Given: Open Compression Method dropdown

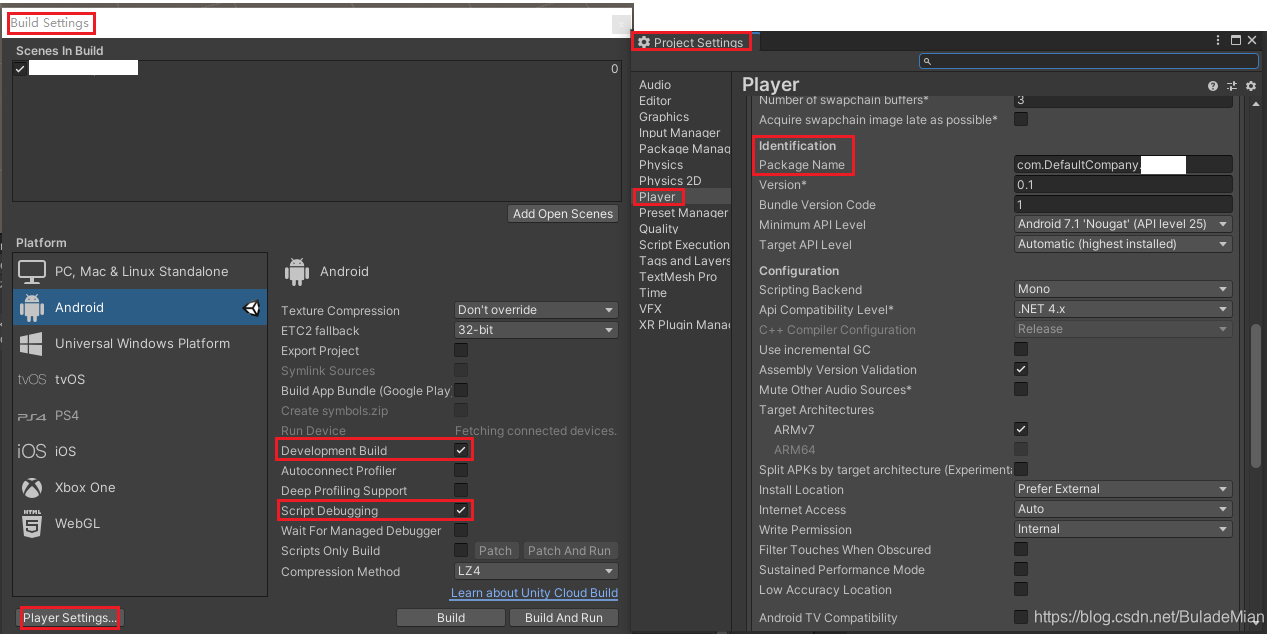Looking at the screenshot, I should click(536, 571).
